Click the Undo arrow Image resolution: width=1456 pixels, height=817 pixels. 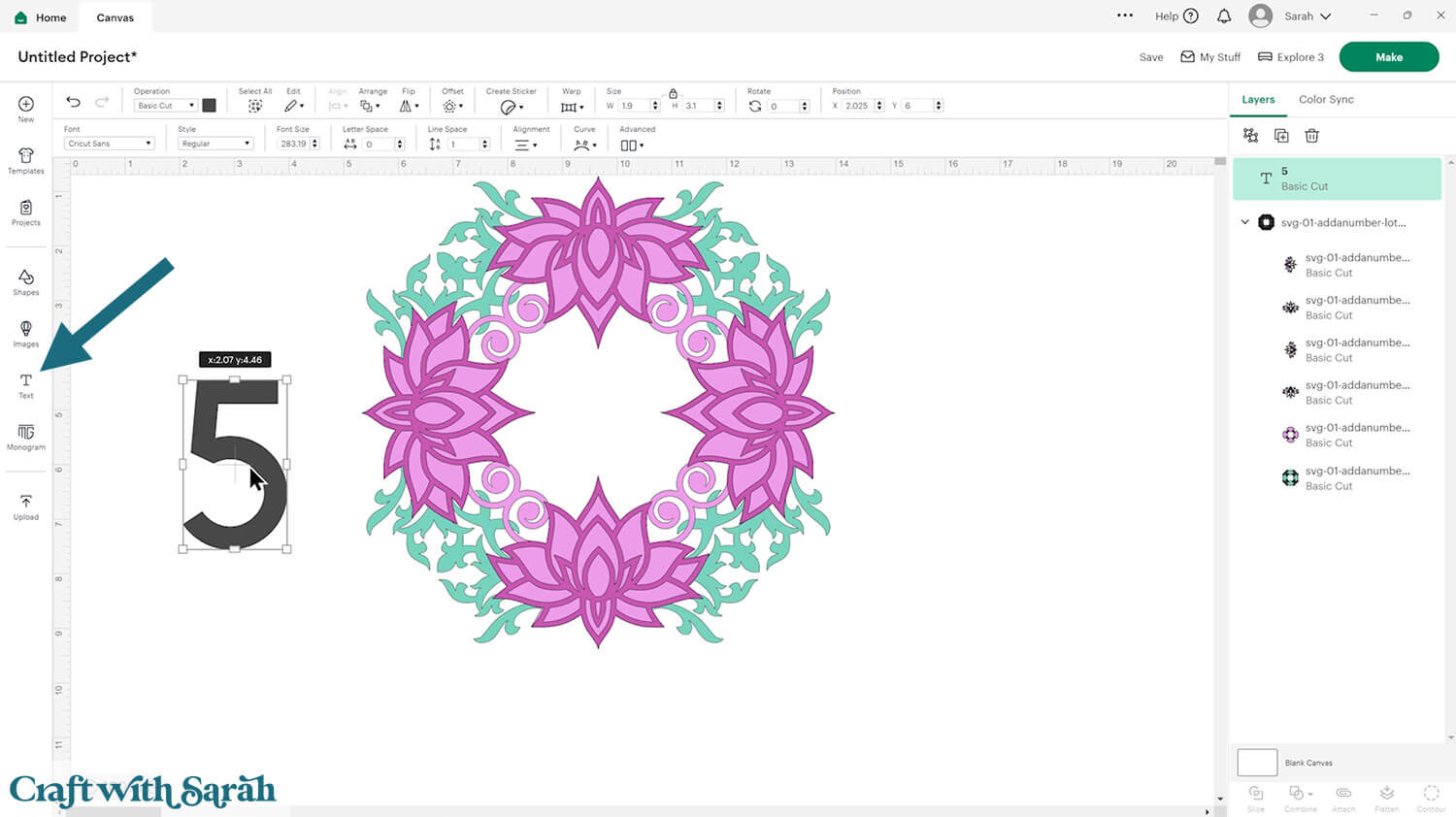pos(73,102)
